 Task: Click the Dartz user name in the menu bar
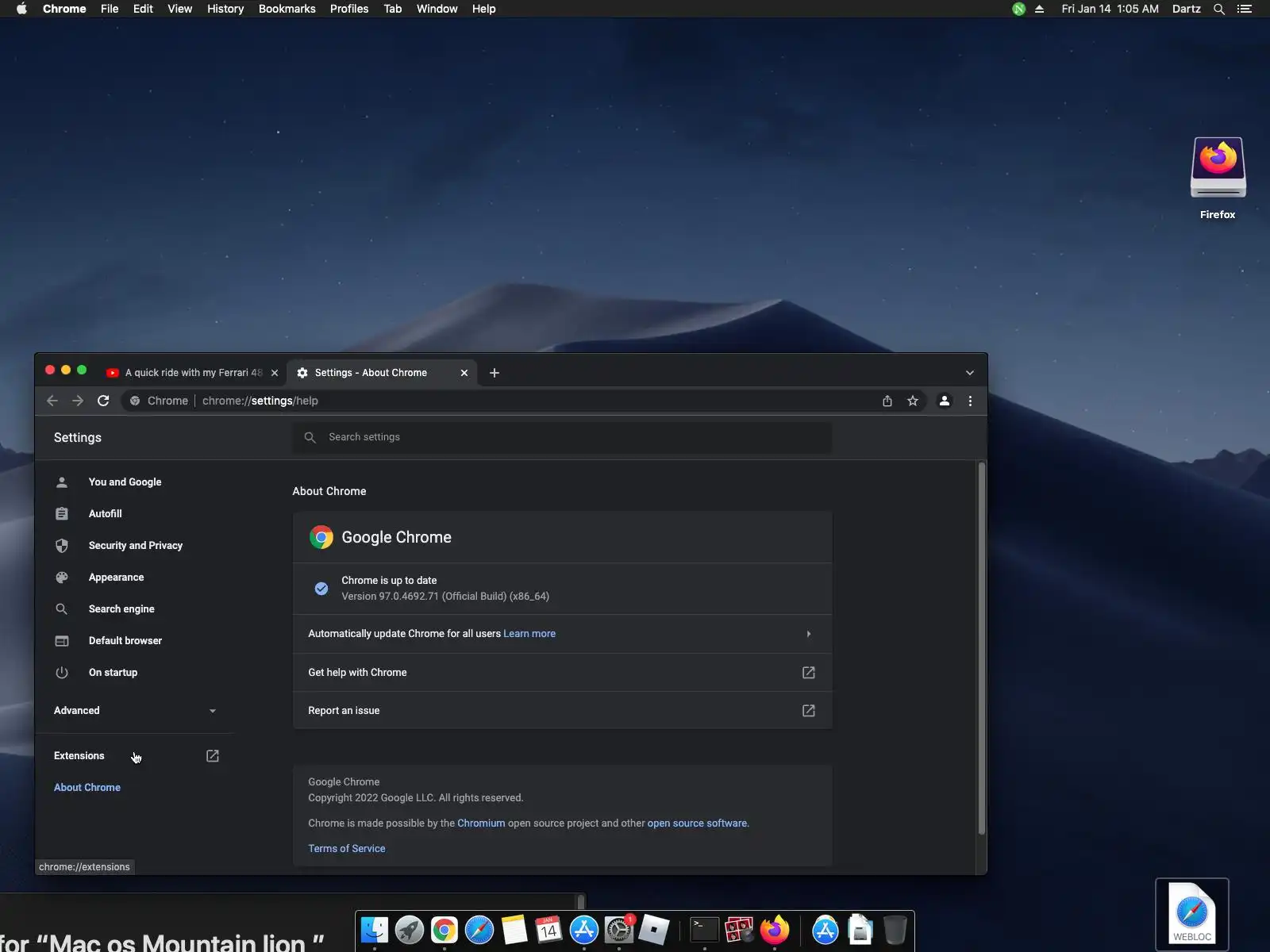tap(1187, 9)
